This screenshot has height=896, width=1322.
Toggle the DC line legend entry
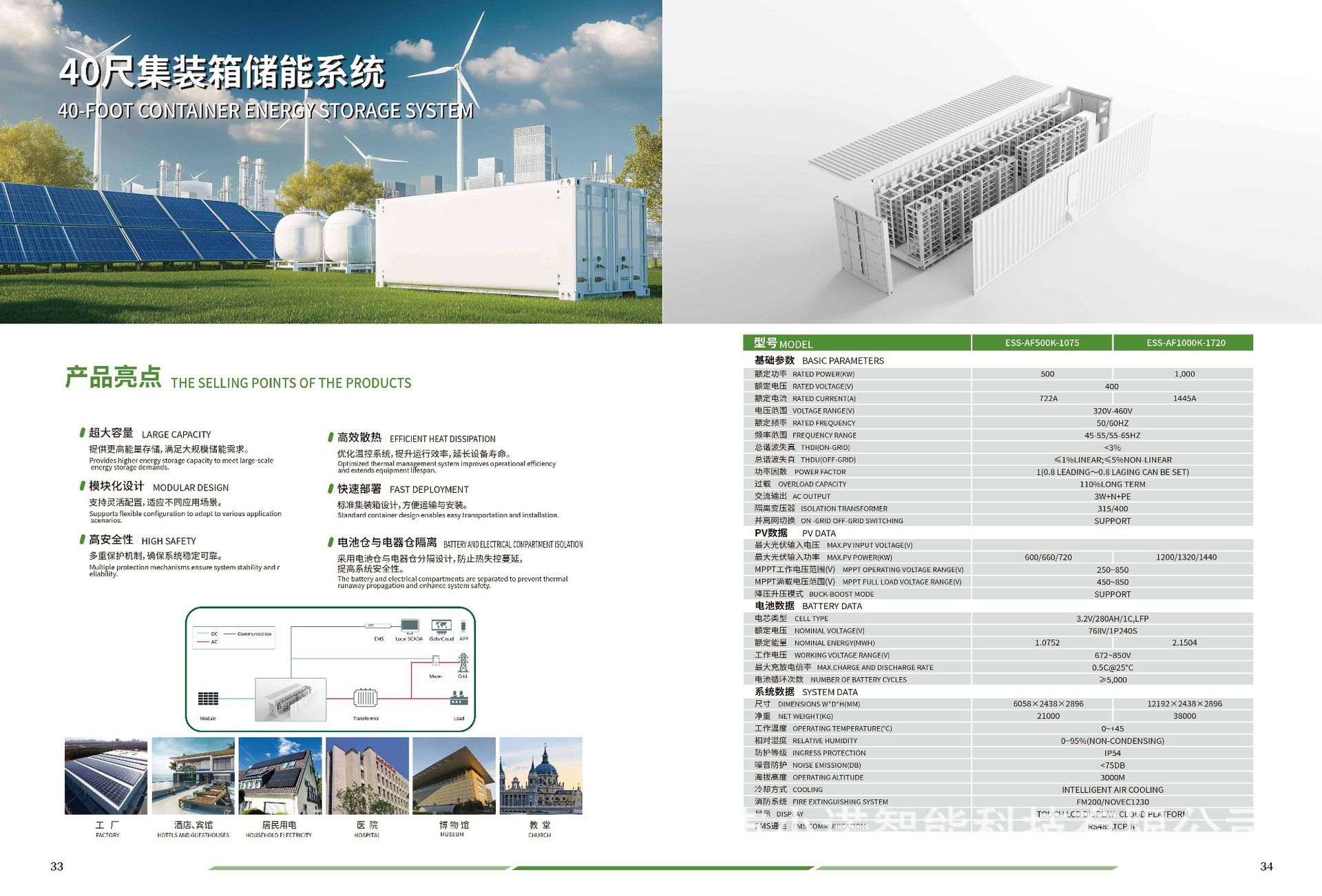[206, 634]
